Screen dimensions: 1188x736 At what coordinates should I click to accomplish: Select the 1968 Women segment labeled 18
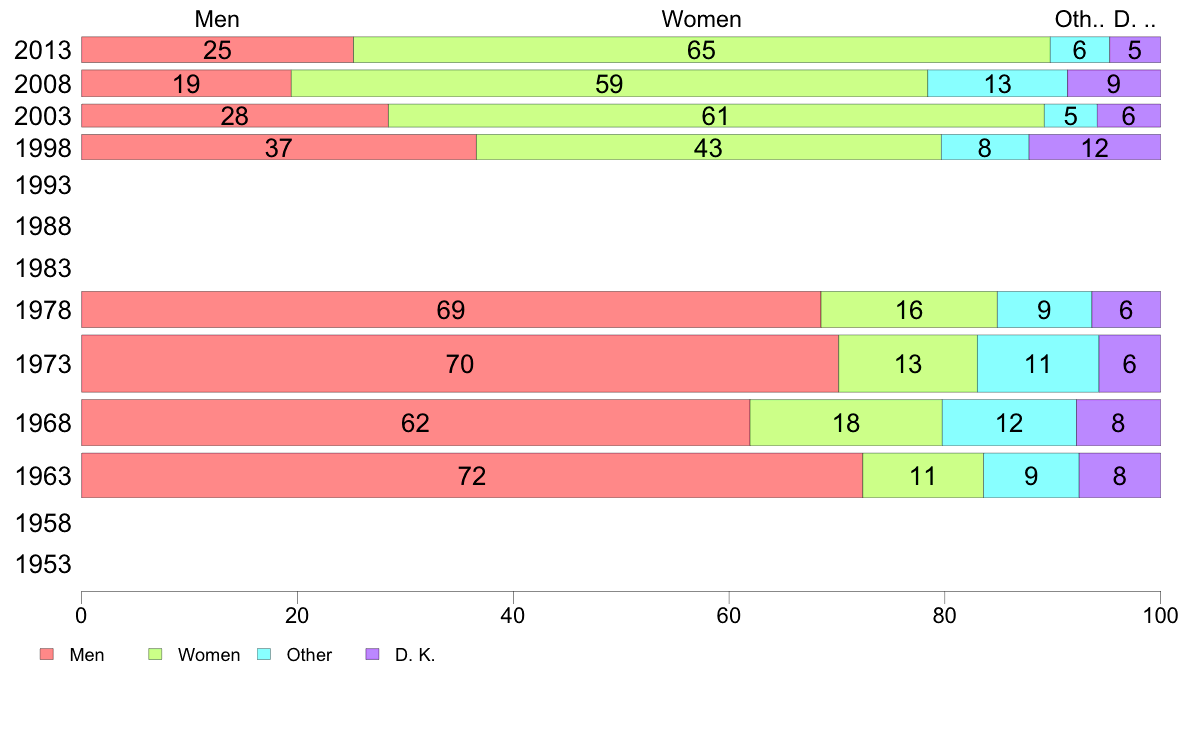pyautogui.click(x=845, y=423)
